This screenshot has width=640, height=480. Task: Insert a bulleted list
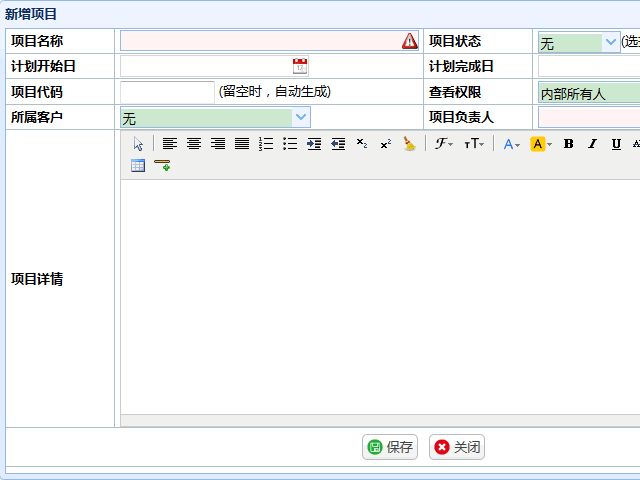click(290, 144)
